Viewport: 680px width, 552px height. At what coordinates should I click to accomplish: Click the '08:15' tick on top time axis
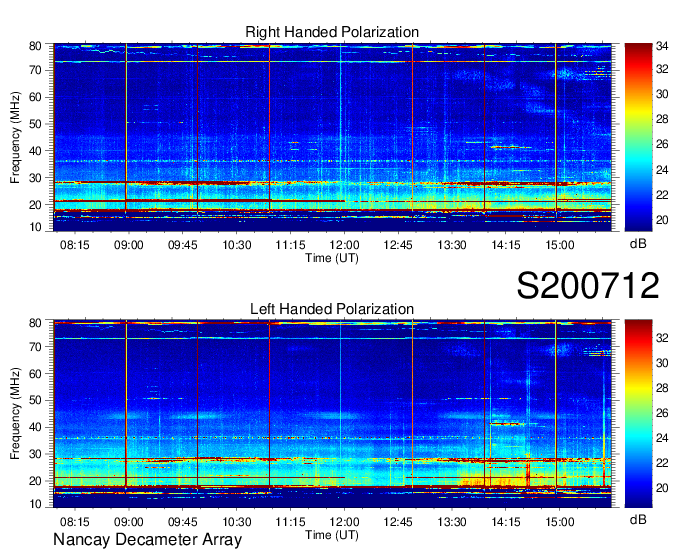tap(75, 245)
